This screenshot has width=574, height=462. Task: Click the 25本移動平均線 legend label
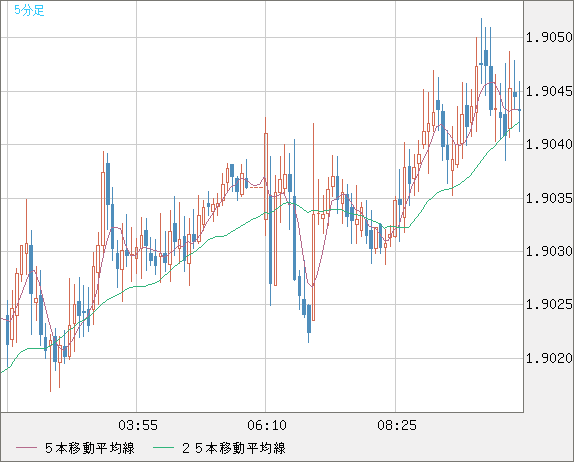234,448
